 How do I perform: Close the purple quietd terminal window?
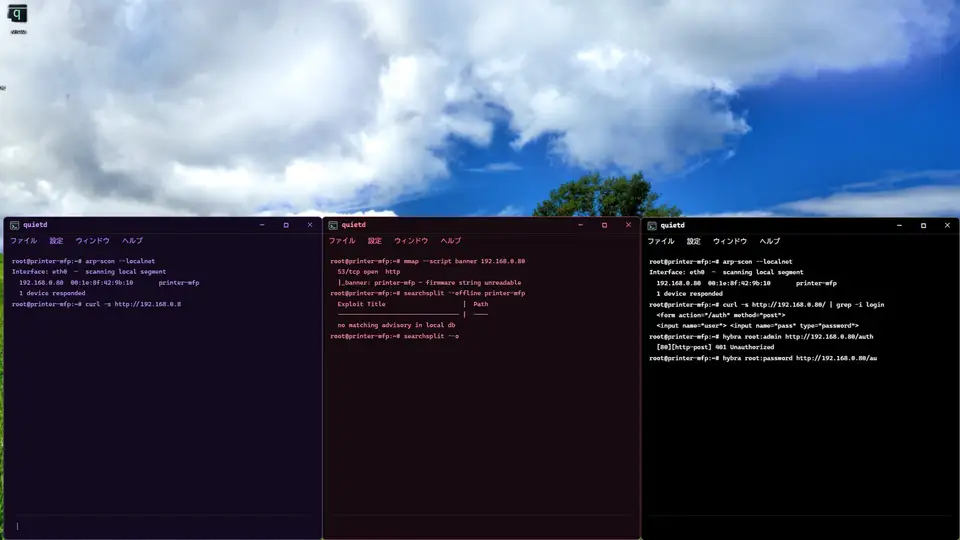tap(310, 225)
